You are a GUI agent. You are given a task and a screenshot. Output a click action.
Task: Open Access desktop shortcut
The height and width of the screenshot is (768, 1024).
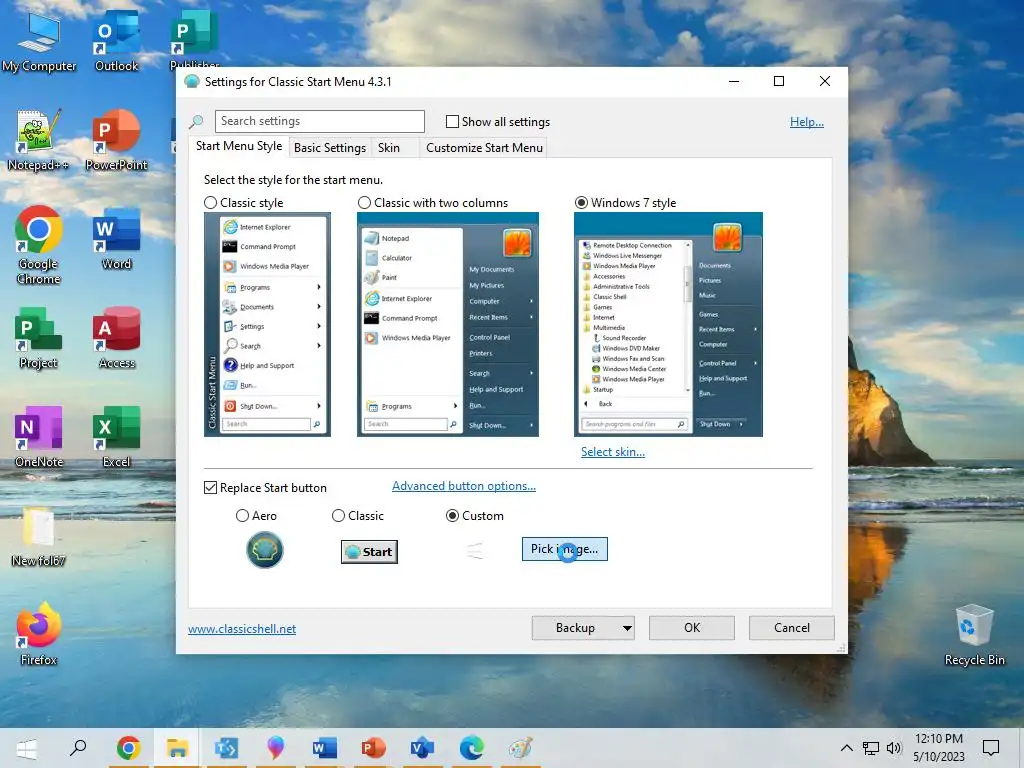[116, 338]
